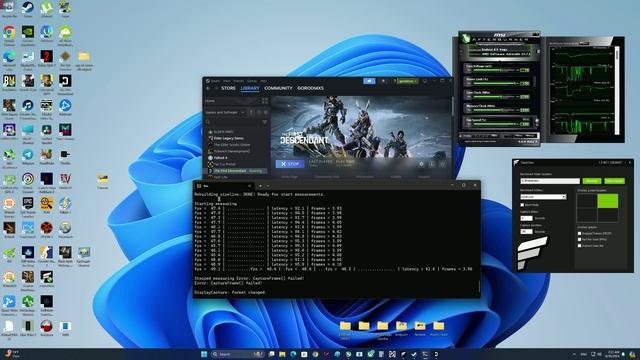The width and height of the screenshot is (640, 360).
Task: Open benchmark hotkey dropdown in FrameView
Action: [x=543, y=197]
